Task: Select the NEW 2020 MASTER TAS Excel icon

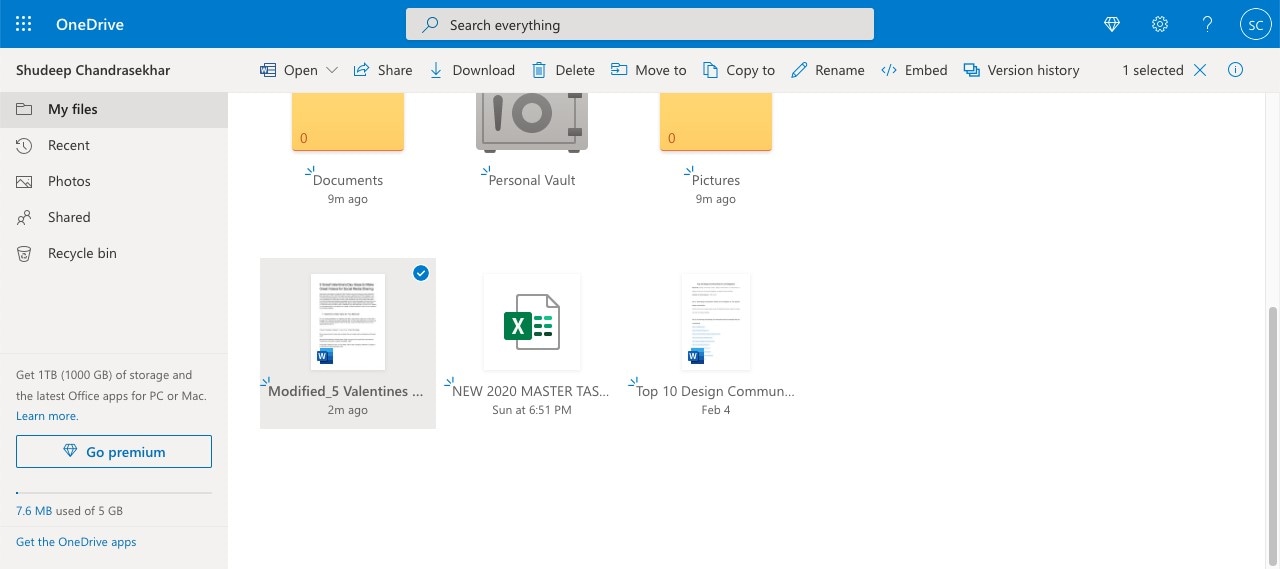Action: [532, 321]
